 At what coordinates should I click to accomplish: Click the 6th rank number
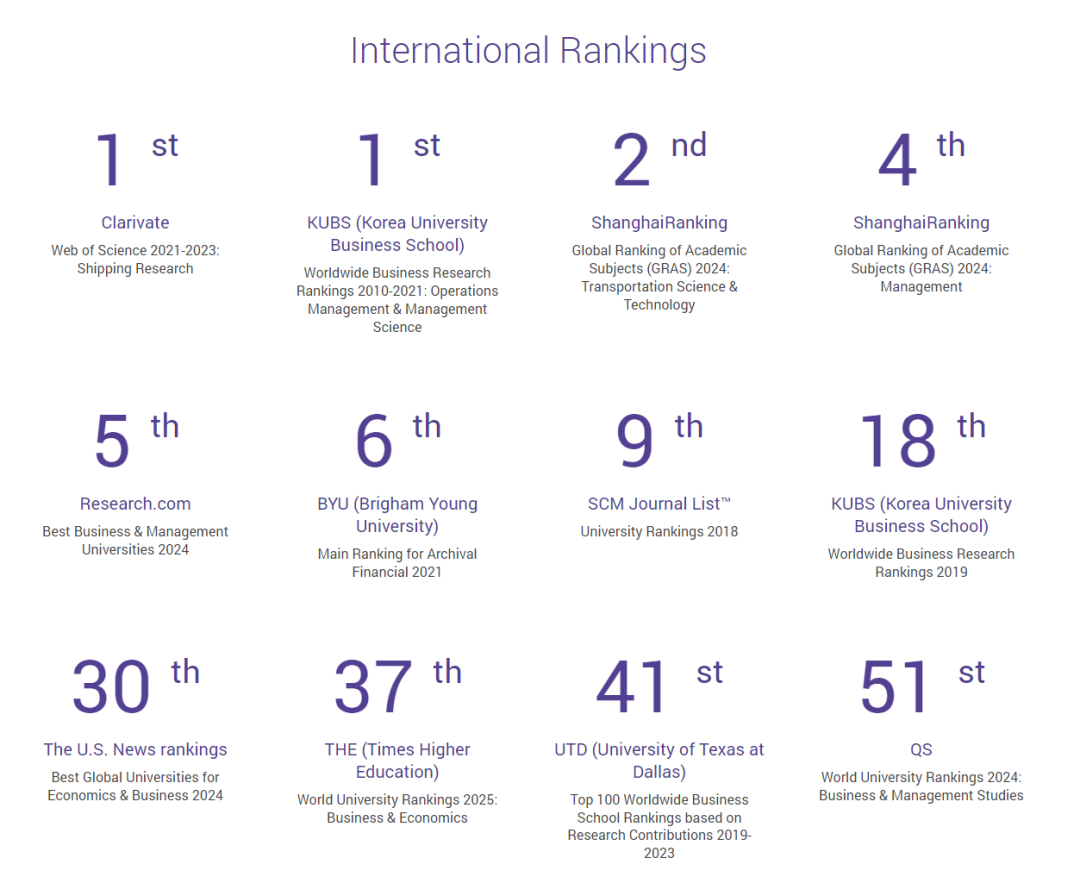point(397,440)
